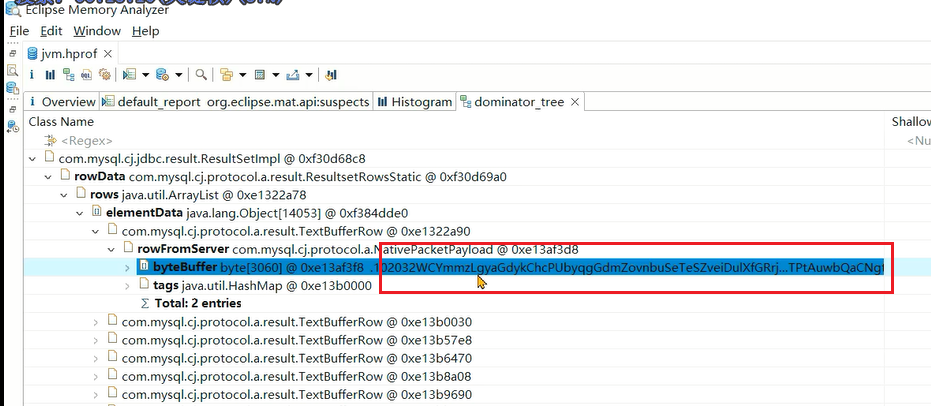Image resolution: width=931 pixels, height=406 pixels.
Task: Open Export dropdown arrow
Action: click(x=309, y=75)
